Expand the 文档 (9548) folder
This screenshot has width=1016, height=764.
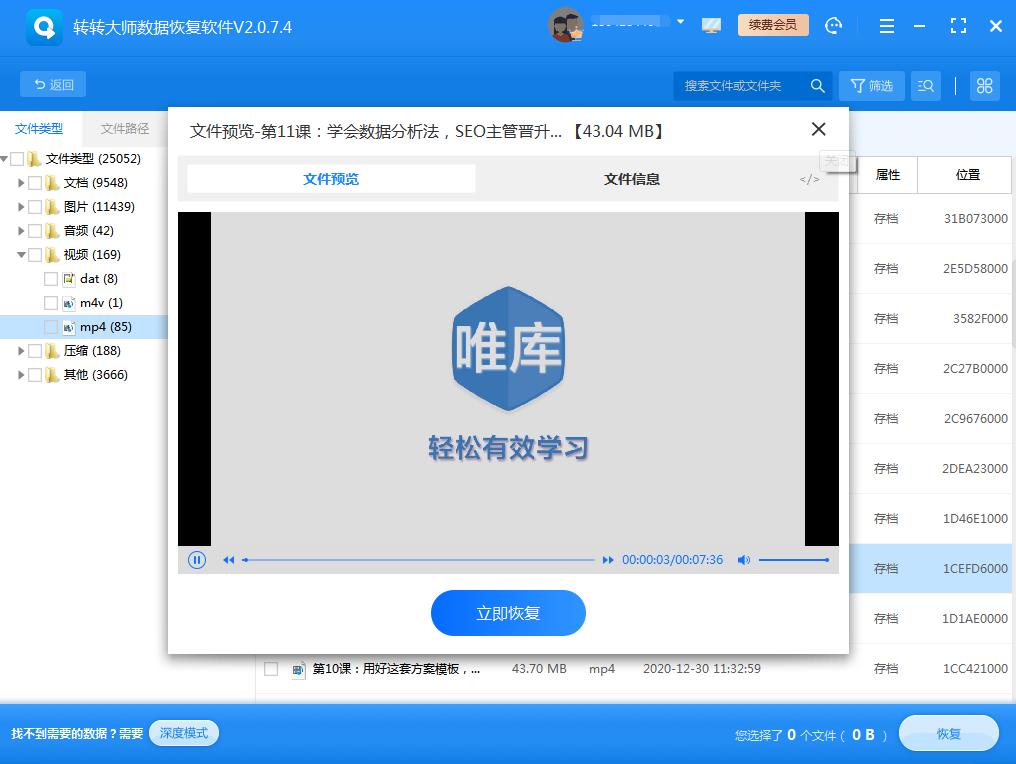pyautogui.click(x=21, y=182)
